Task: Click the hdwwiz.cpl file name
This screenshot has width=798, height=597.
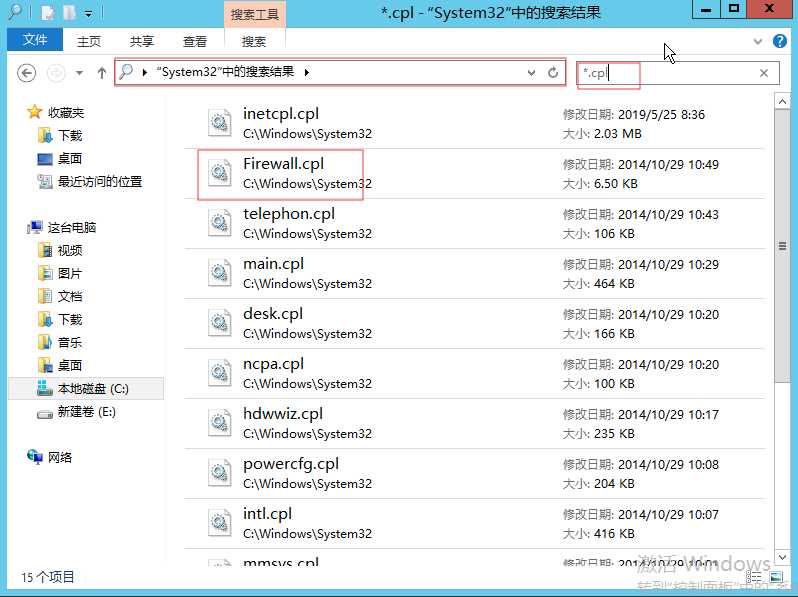Action: [283, 414]
